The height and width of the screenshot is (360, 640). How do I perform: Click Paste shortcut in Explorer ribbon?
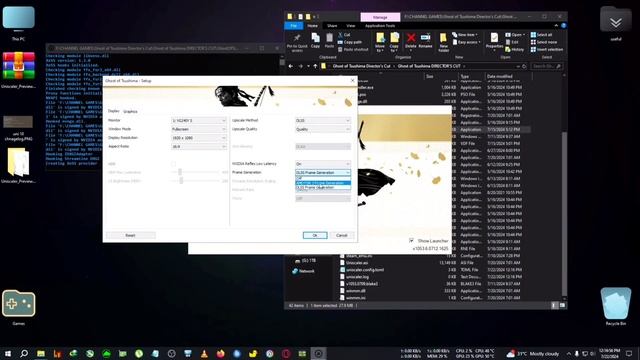point(353,49)
